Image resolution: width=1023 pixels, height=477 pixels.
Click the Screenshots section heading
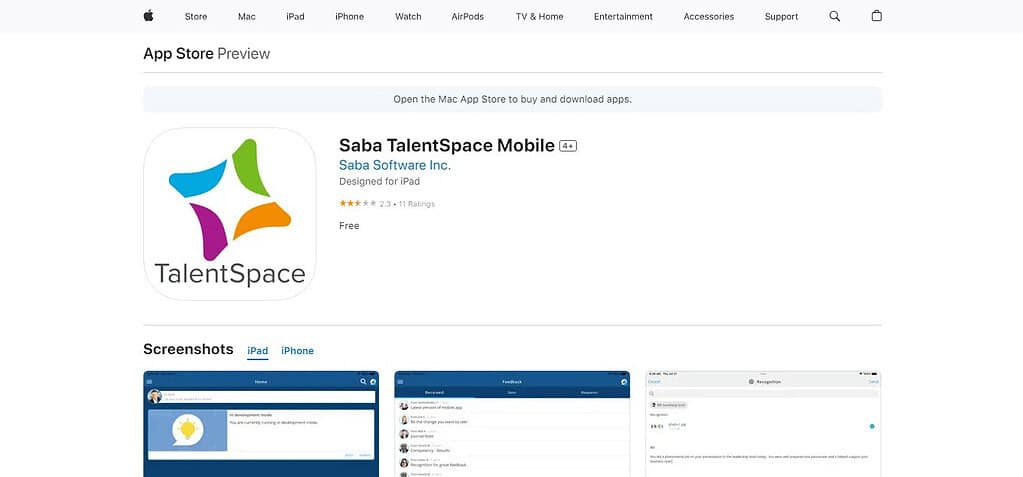tap(189, 349)
